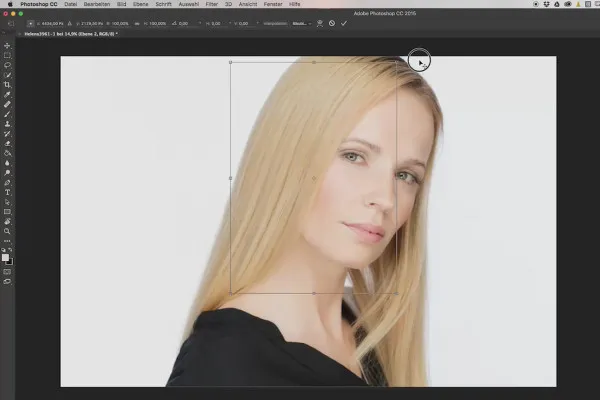This screenshot has height=400, width=600.
Task: Select the Rectangle shape tool
Action: click(7, 212)
